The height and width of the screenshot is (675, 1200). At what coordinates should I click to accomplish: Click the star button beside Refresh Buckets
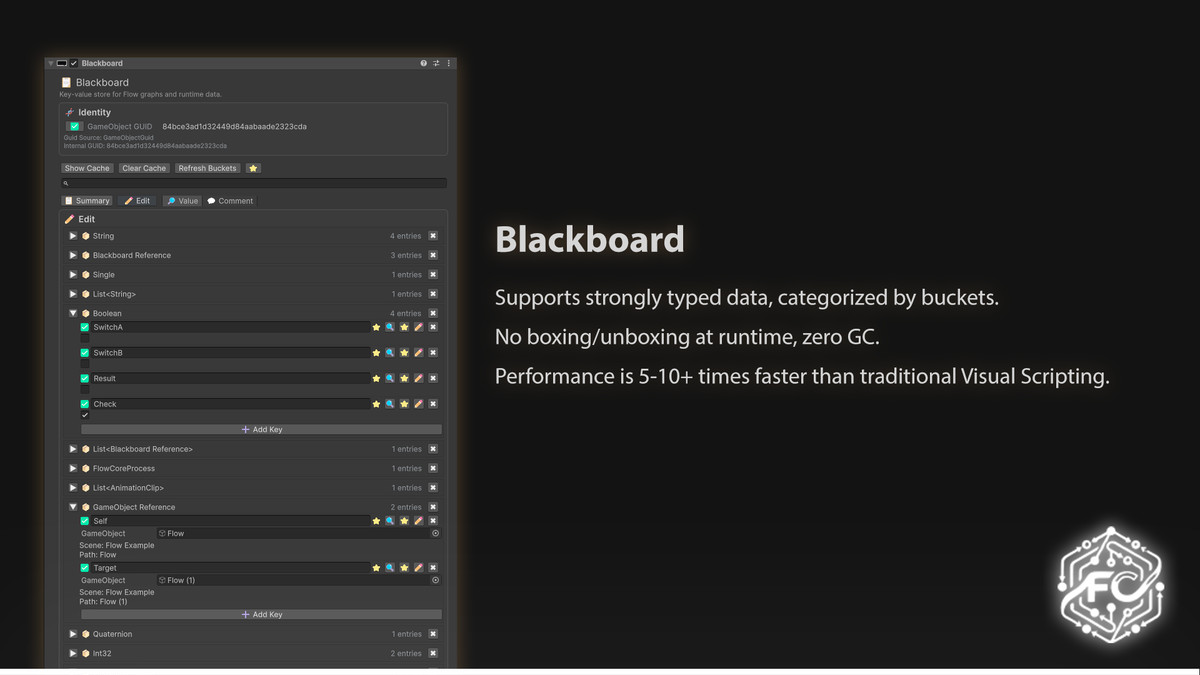[x=253, y=168]
